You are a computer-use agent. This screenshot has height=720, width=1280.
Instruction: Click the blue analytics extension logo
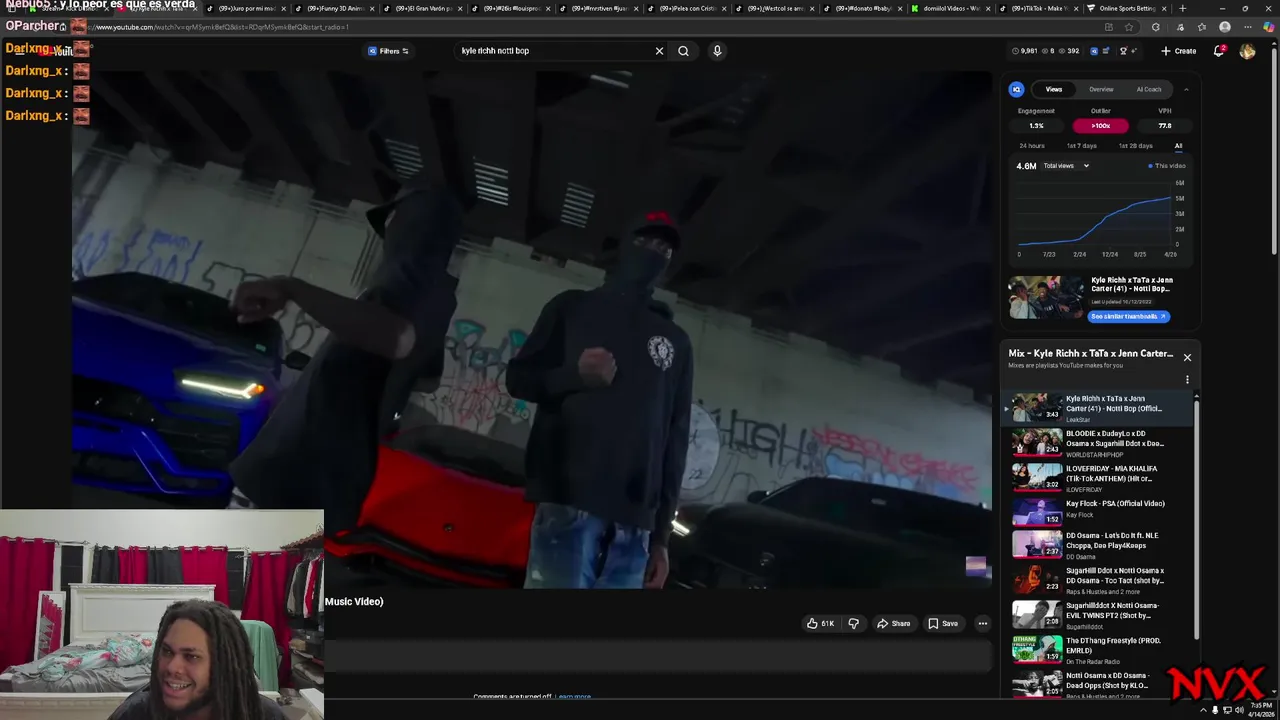pos(1016,89)
